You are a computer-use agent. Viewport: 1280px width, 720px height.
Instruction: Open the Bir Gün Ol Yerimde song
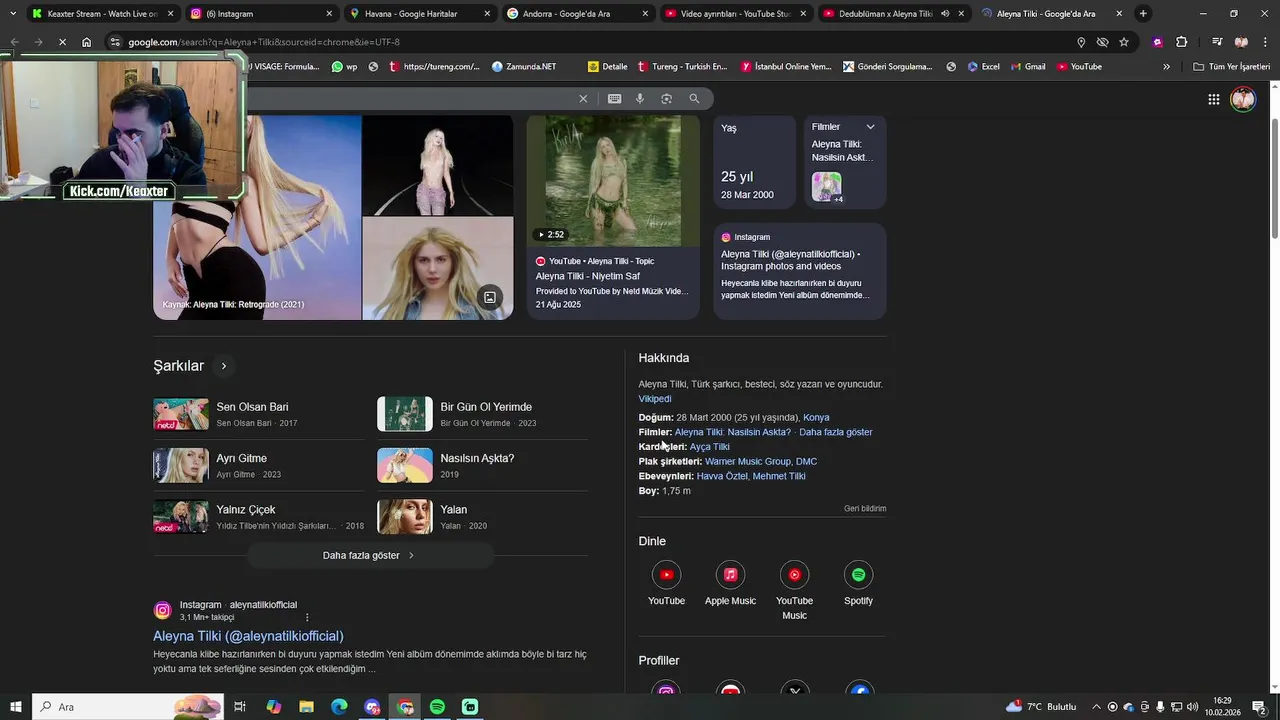click(x=482, y=414)
